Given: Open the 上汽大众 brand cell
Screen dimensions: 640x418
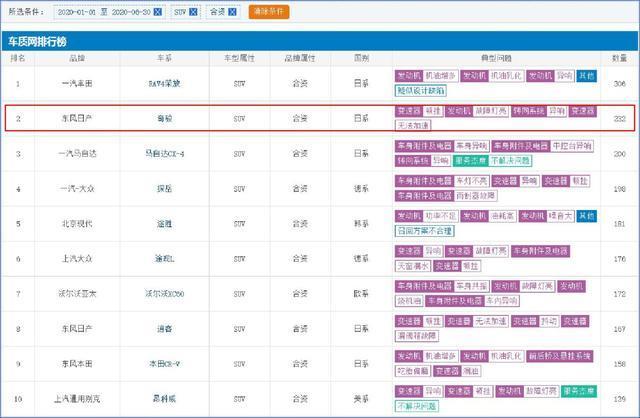Looking at the screenshot, I should 77,259.
